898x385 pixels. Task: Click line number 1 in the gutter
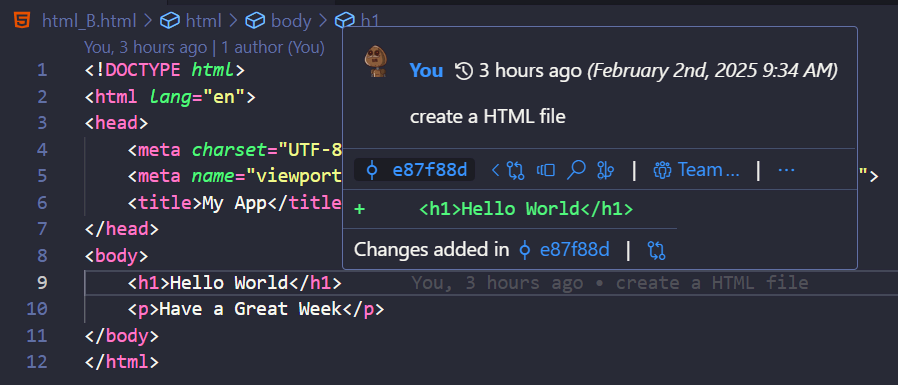click(x=42, y=70)
